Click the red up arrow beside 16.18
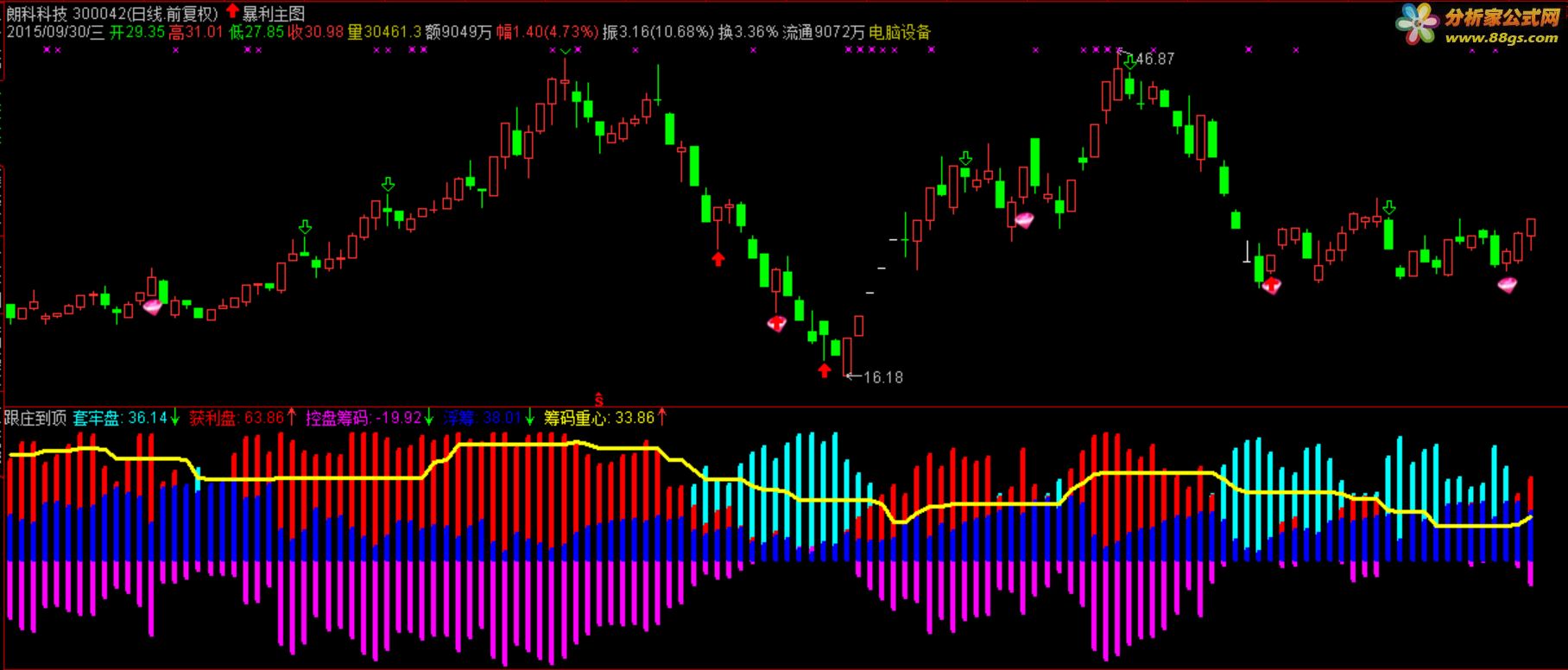This screenshot has height=670, width=1568. [825, 370]
